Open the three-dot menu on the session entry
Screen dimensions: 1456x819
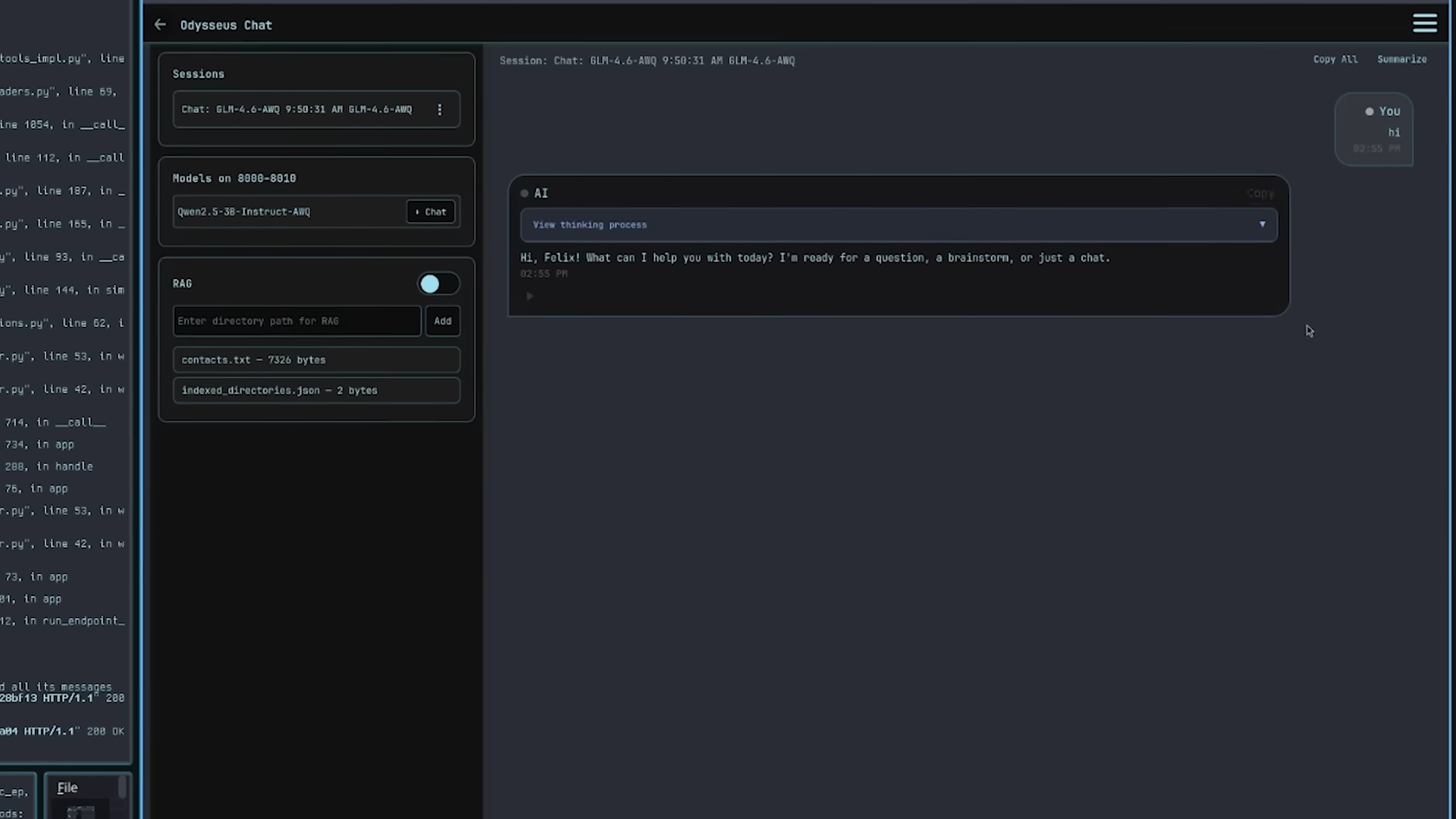(441, 109)
